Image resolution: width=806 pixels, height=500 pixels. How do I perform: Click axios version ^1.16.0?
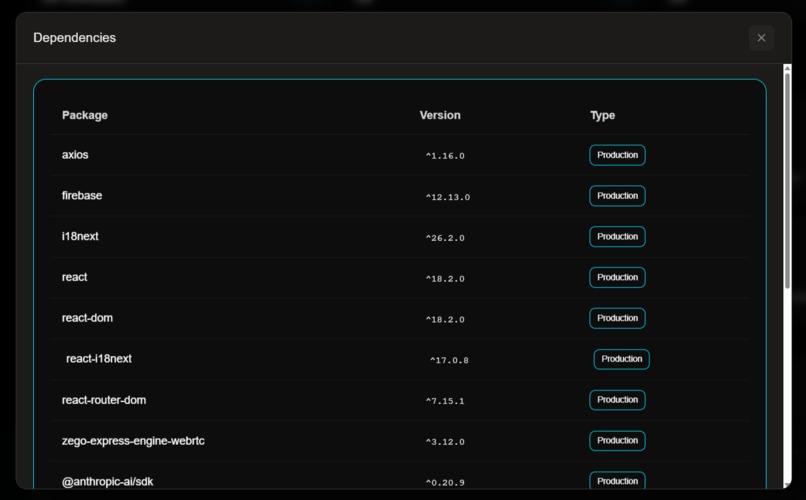pyautogui.click(x=445, y=156)
